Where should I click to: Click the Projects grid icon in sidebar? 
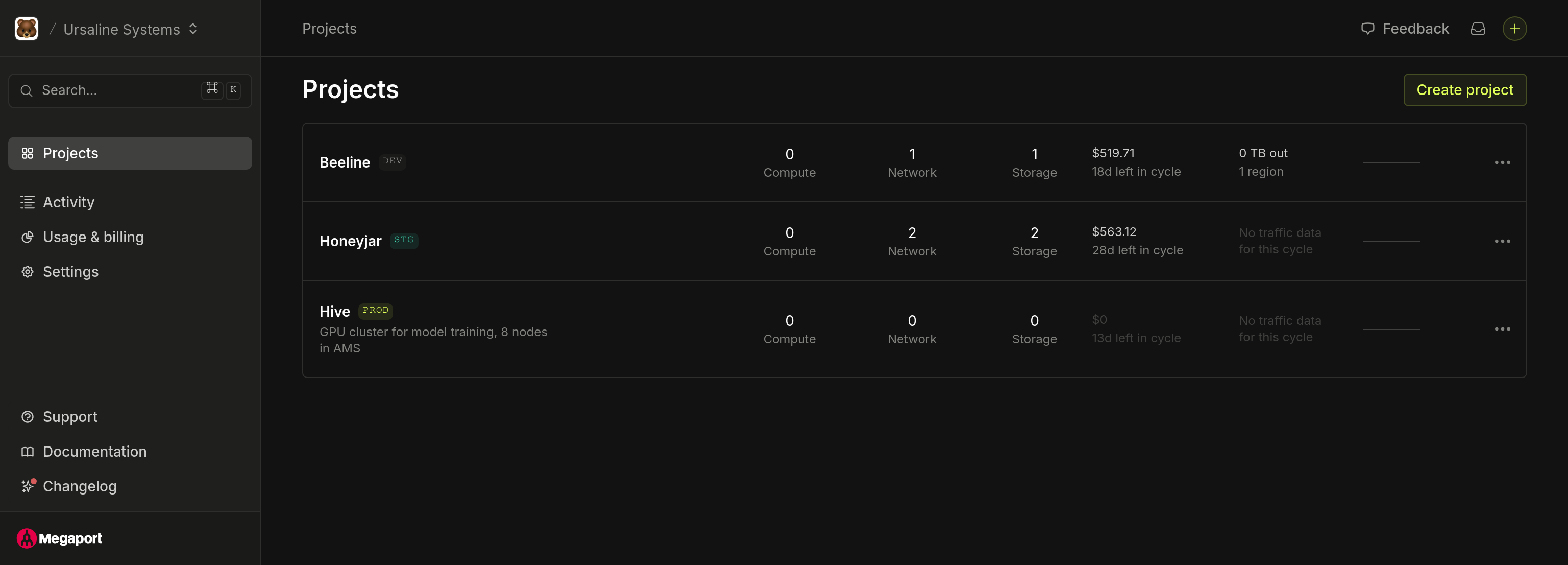point(28,153)
